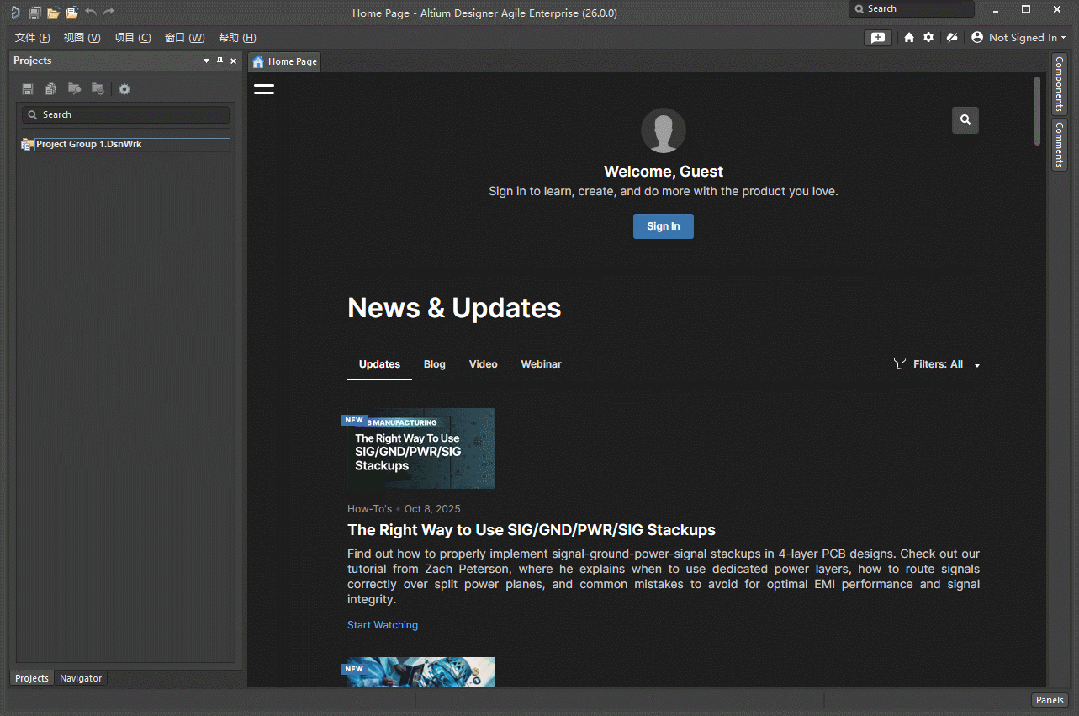This screenshot has height=716, width=1079.
Task: Click the How-To's · Oct 8, 2025 text
Action: pyautogui.click(x=404, y=509)
